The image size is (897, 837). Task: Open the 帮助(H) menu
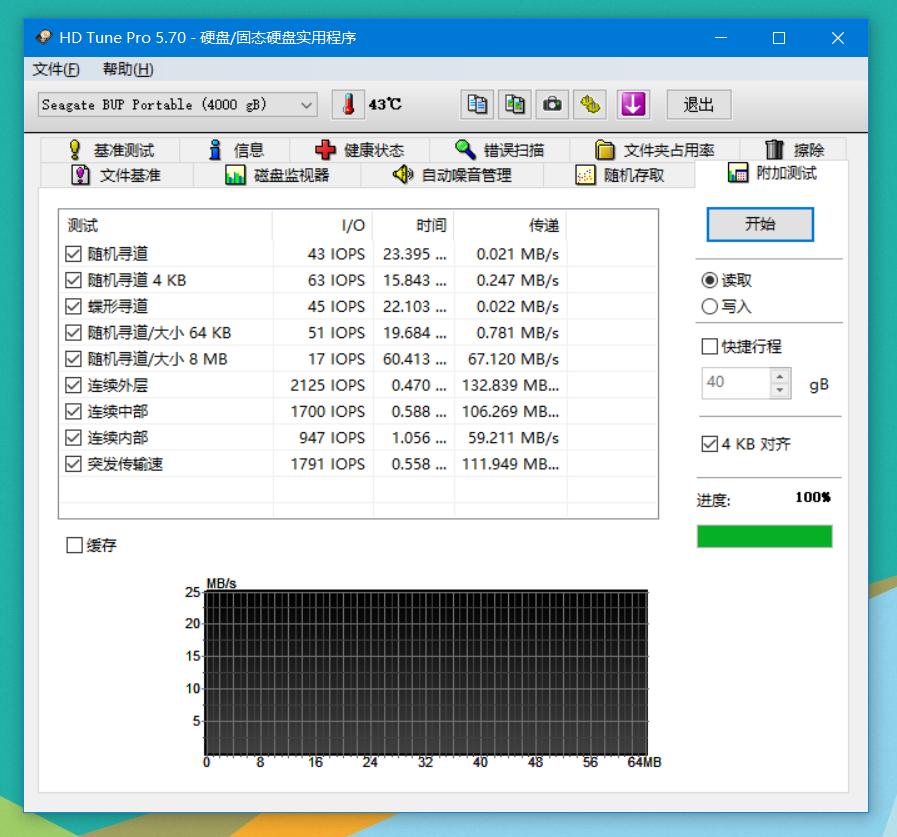click(x=128, y=69)
